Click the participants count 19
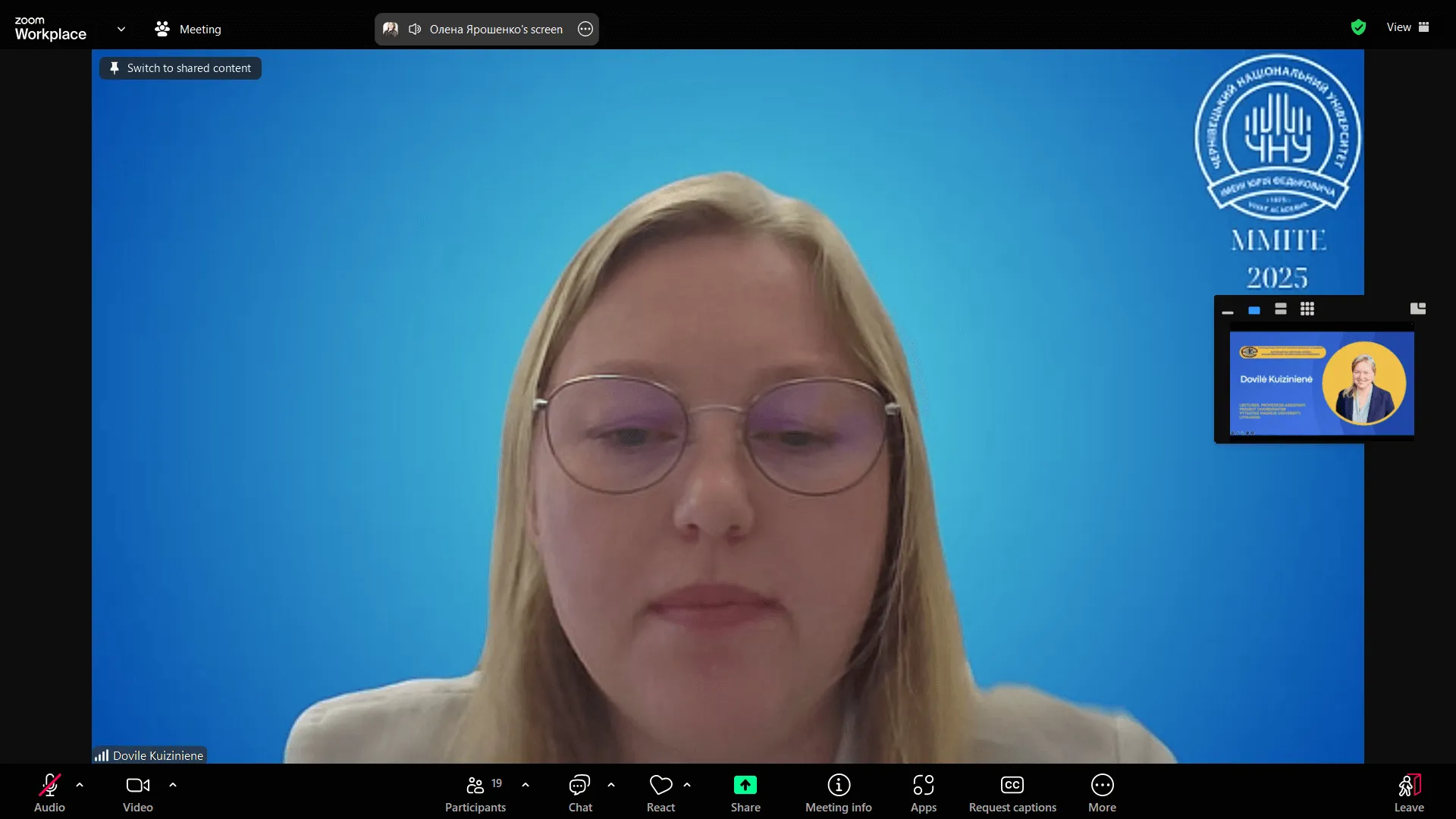1456x819 pixels. tap(497, 783)
